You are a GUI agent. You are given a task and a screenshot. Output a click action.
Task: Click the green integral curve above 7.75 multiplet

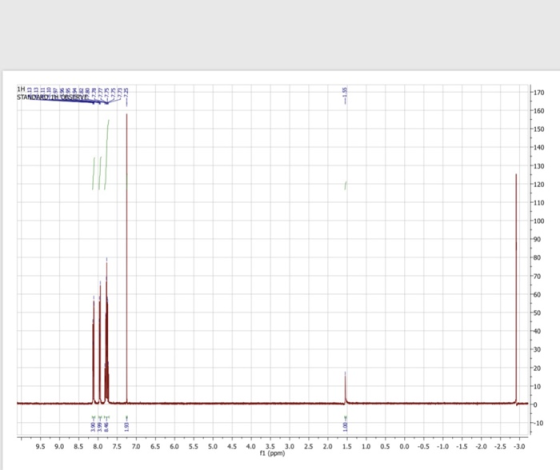107,155
